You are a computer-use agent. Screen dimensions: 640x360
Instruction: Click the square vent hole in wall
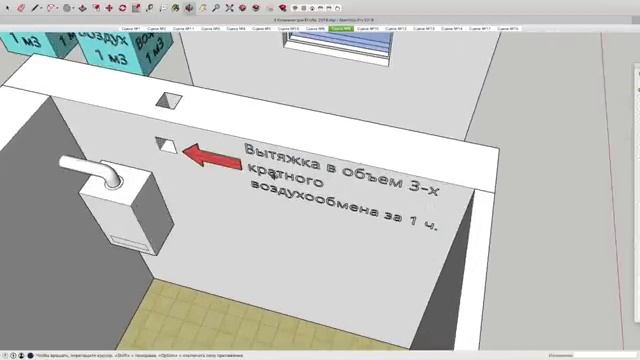166,145
